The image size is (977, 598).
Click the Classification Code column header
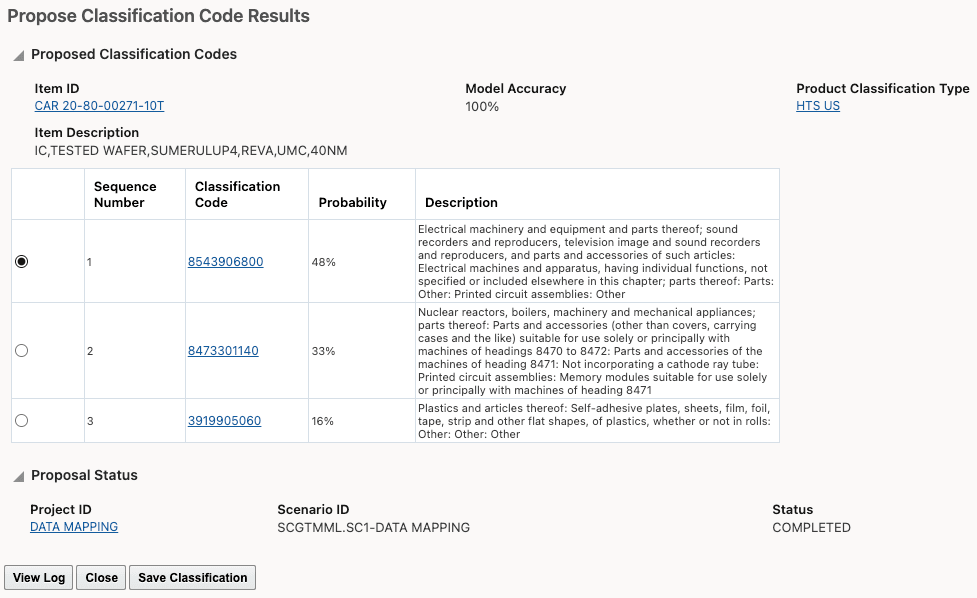point(247,194)
